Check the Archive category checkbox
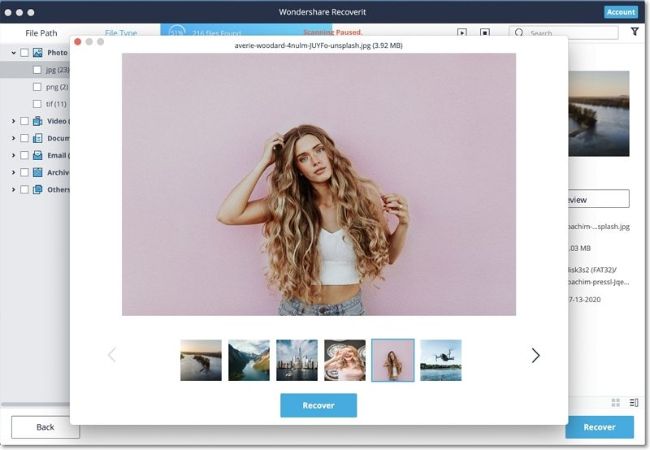Screen dimensions: 650x450 (24, 172)
